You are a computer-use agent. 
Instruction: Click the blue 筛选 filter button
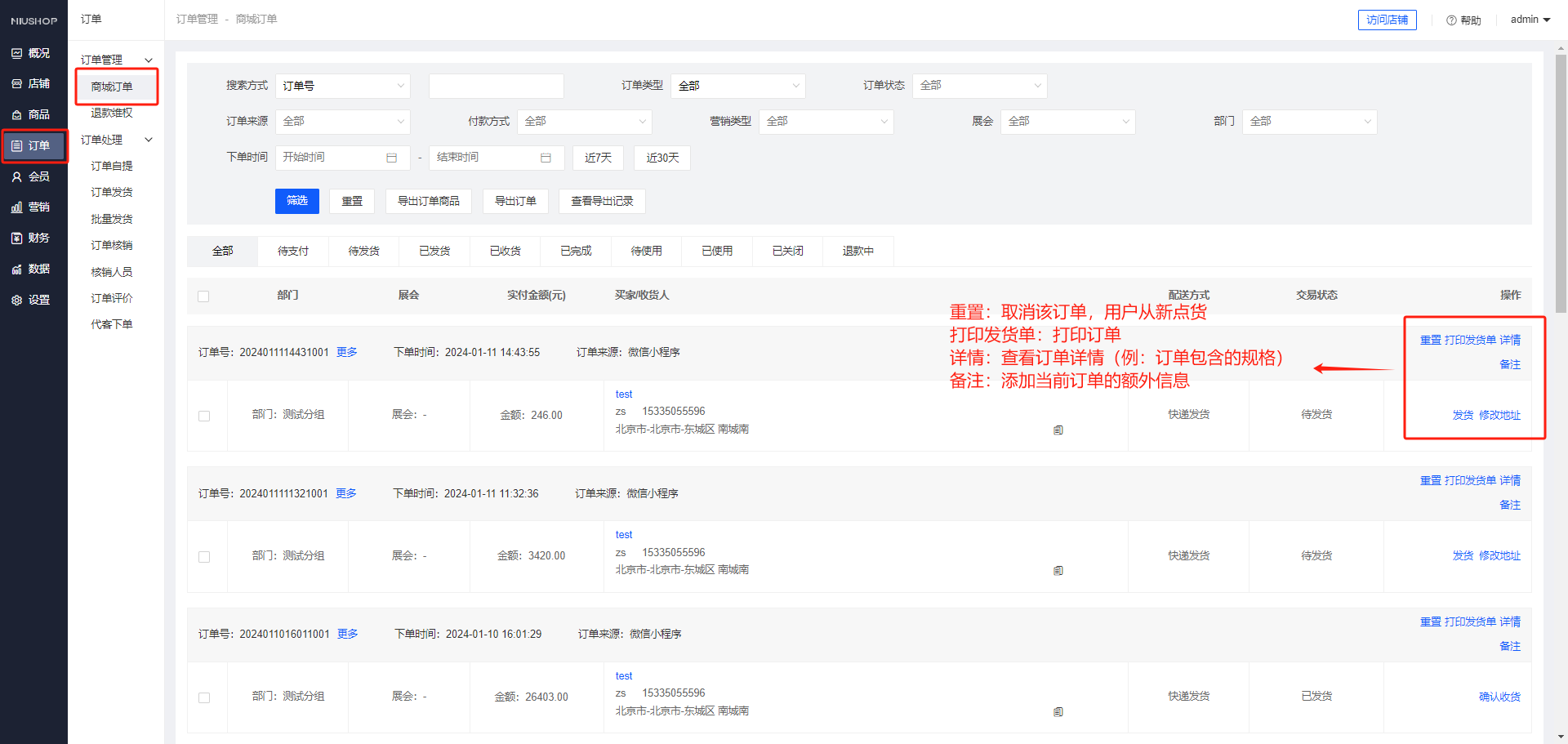[296, 201]
